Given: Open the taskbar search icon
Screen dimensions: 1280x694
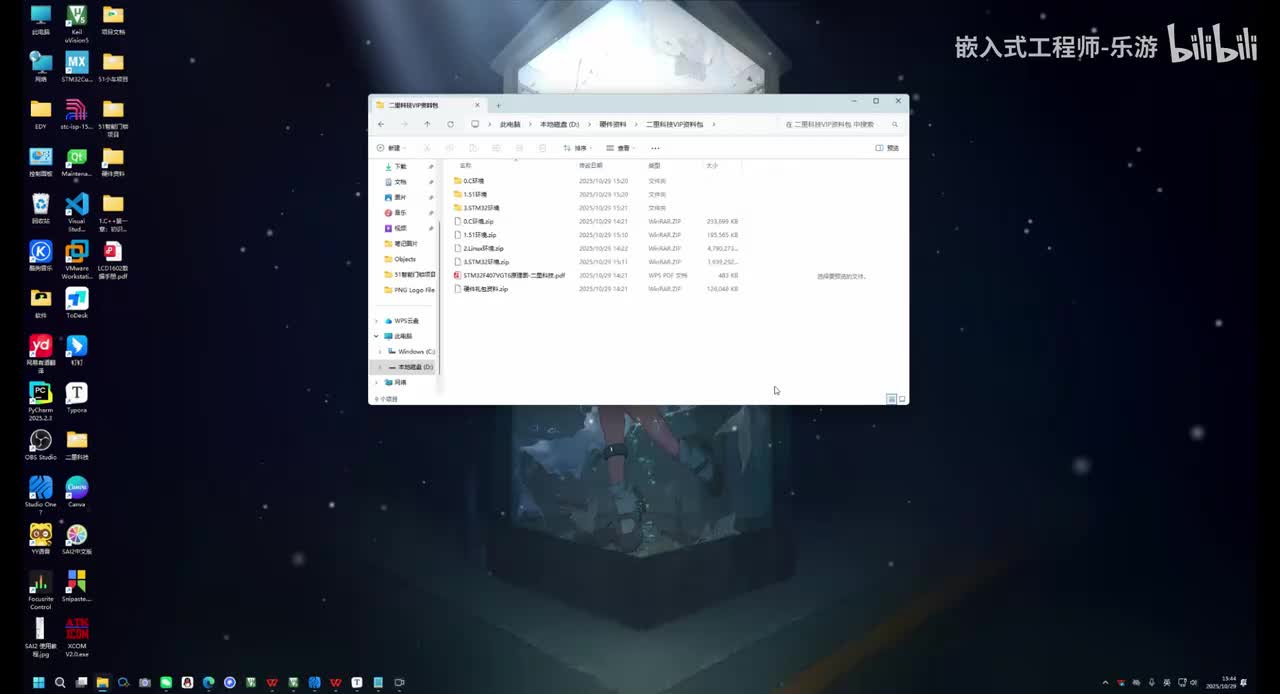Looking at the screenshot, I should pos(60,683).
